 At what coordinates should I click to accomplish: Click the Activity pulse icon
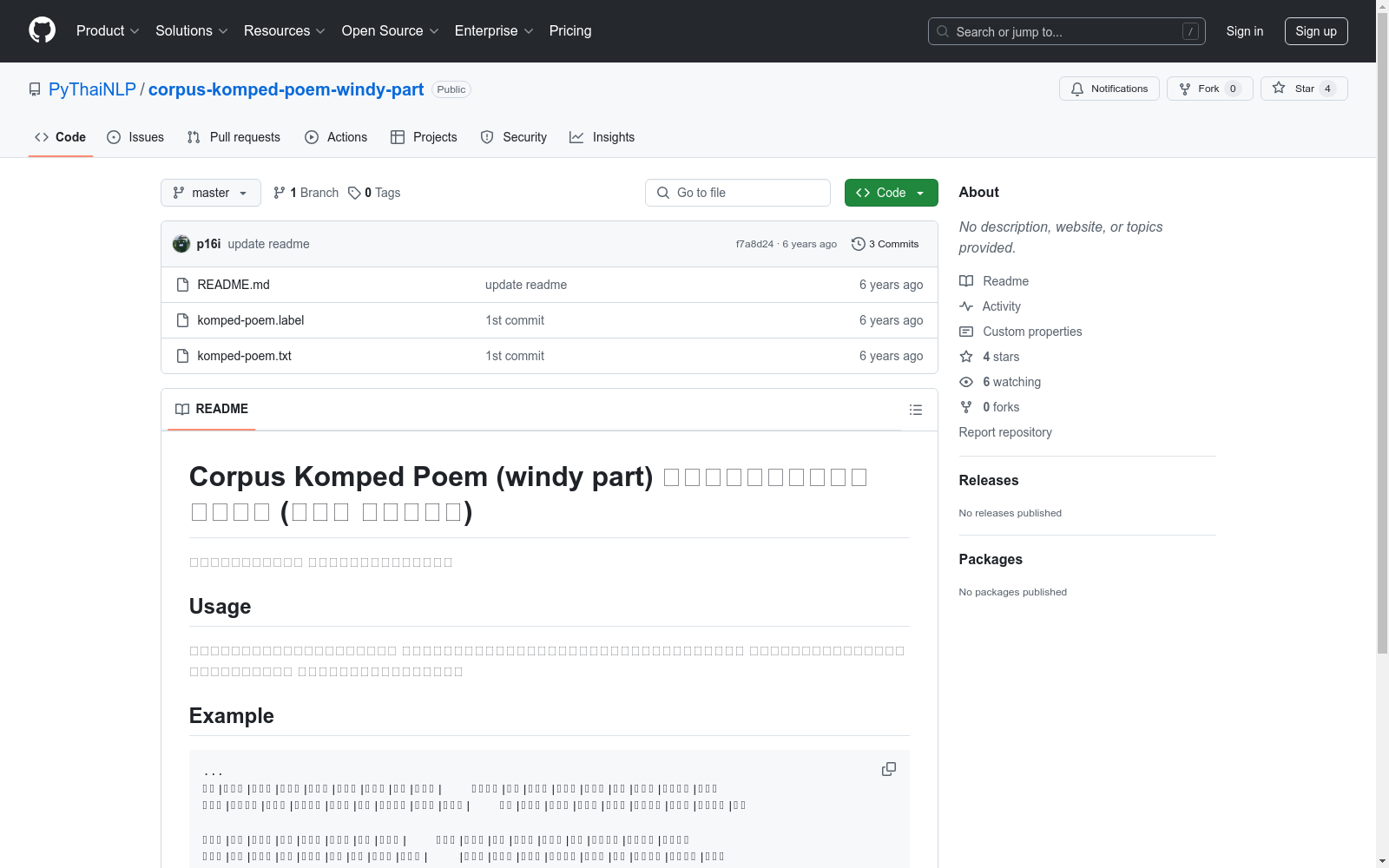[x=966, y=306]
